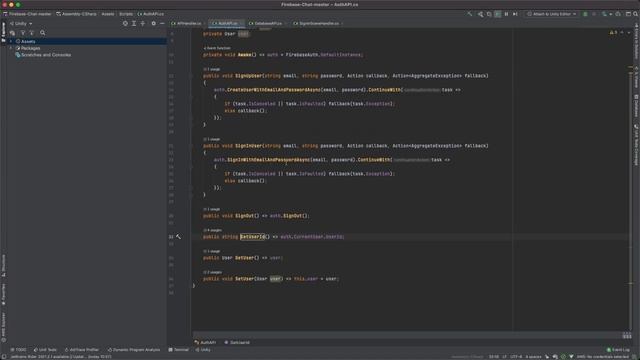Open the Database tool window on right edge
This screenshot has height=360, width=640.
point(636,105)
